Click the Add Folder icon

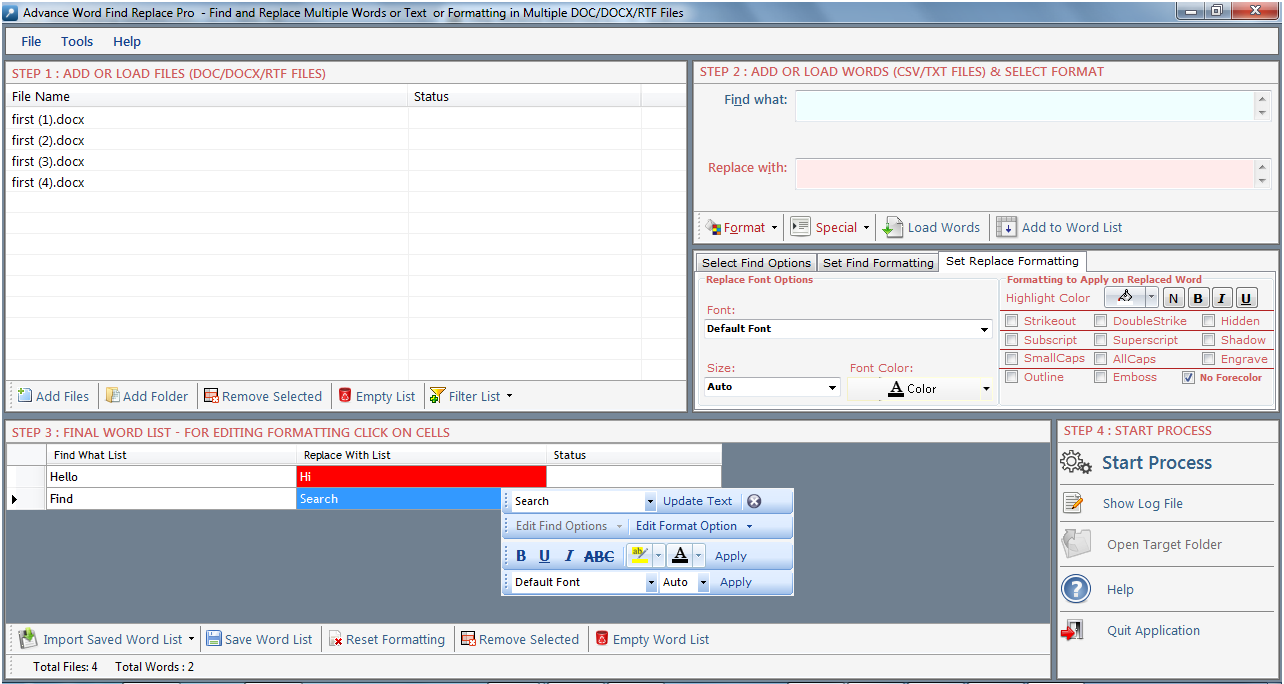pyautogui.click(x=113, y=396)
